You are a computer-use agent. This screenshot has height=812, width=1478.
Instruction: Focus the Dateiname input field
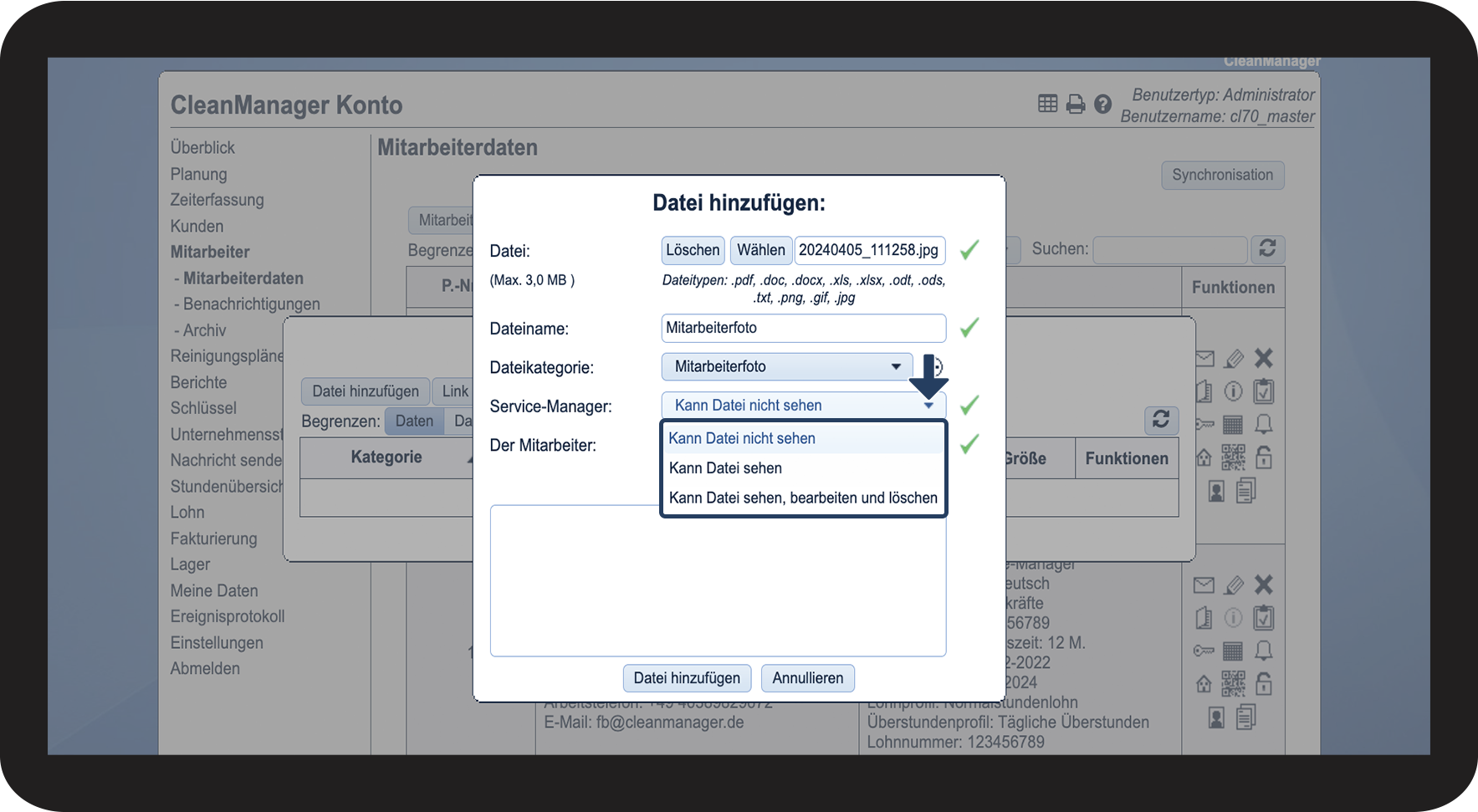click(x=804, y=328)
